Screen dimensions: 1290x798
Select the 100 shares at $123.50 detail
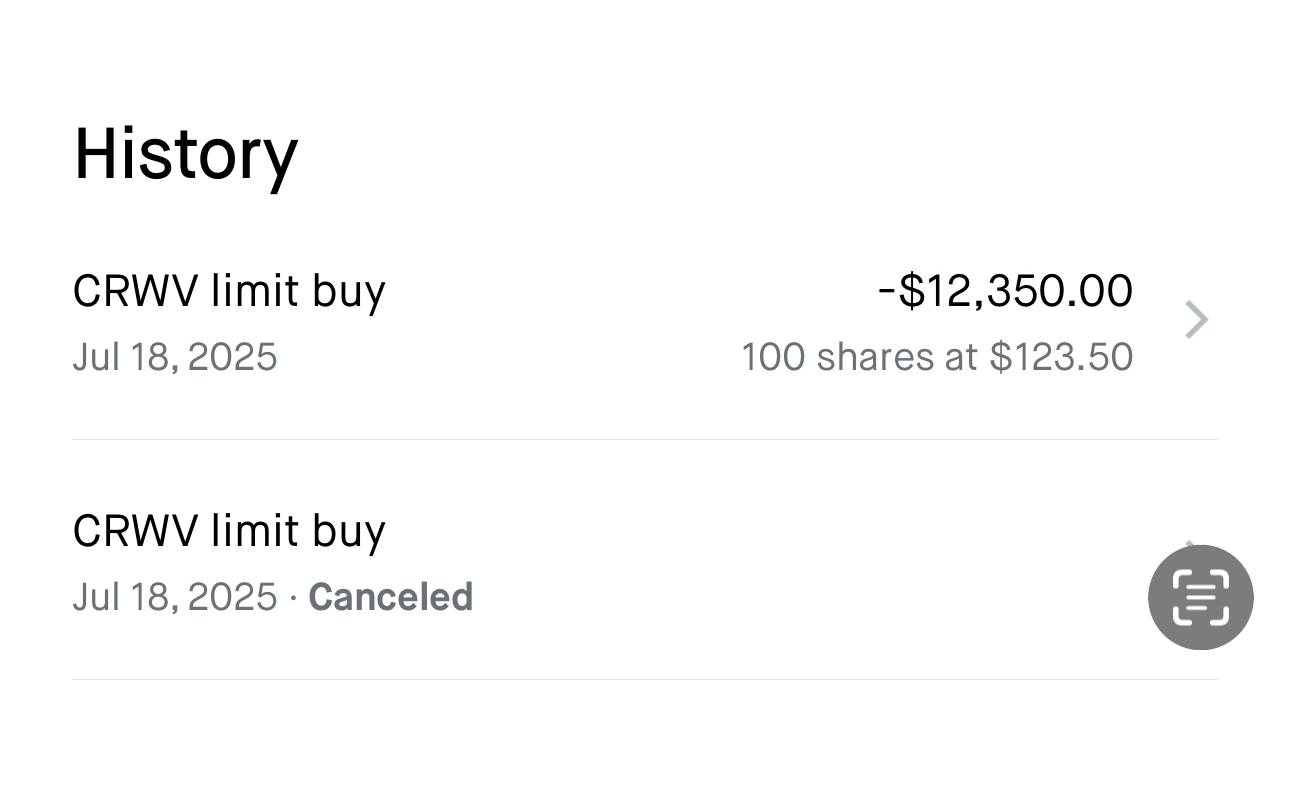point(937,357)
